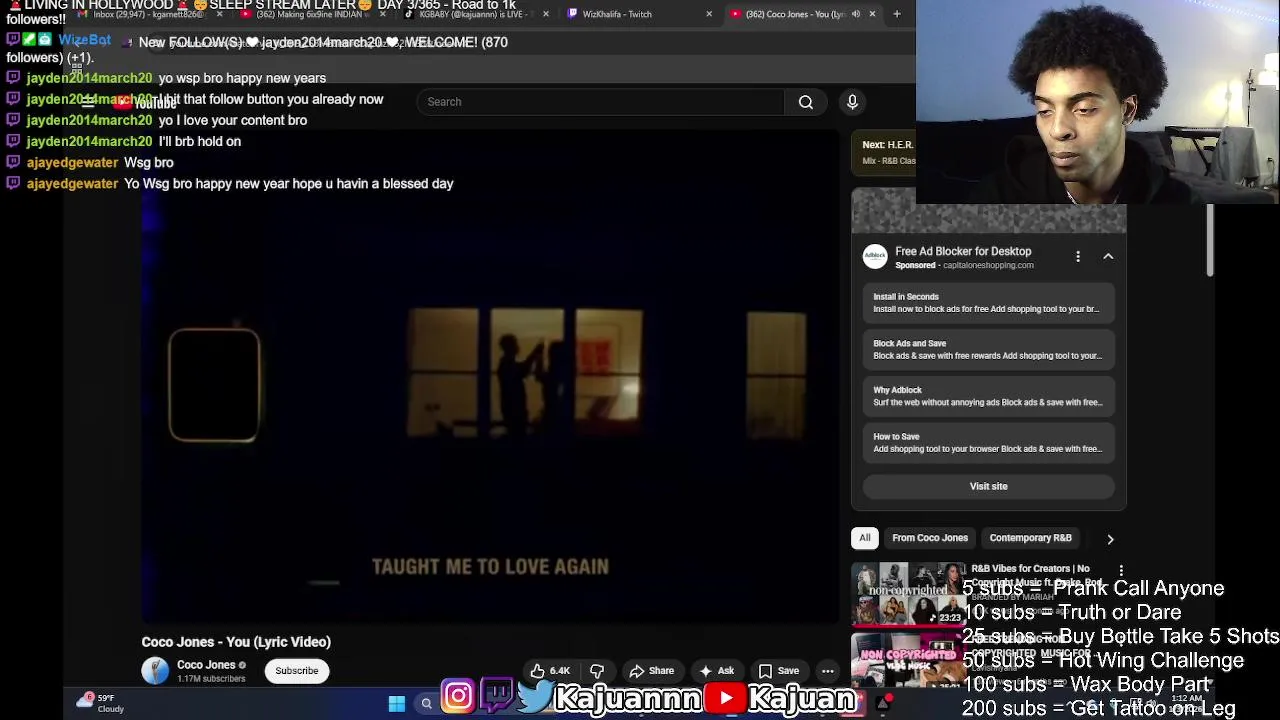The height and width of the screenshot is (720, 1280).
Task: Open the YouTube hamburger guide menu
Action: click(x=88, y=101)
